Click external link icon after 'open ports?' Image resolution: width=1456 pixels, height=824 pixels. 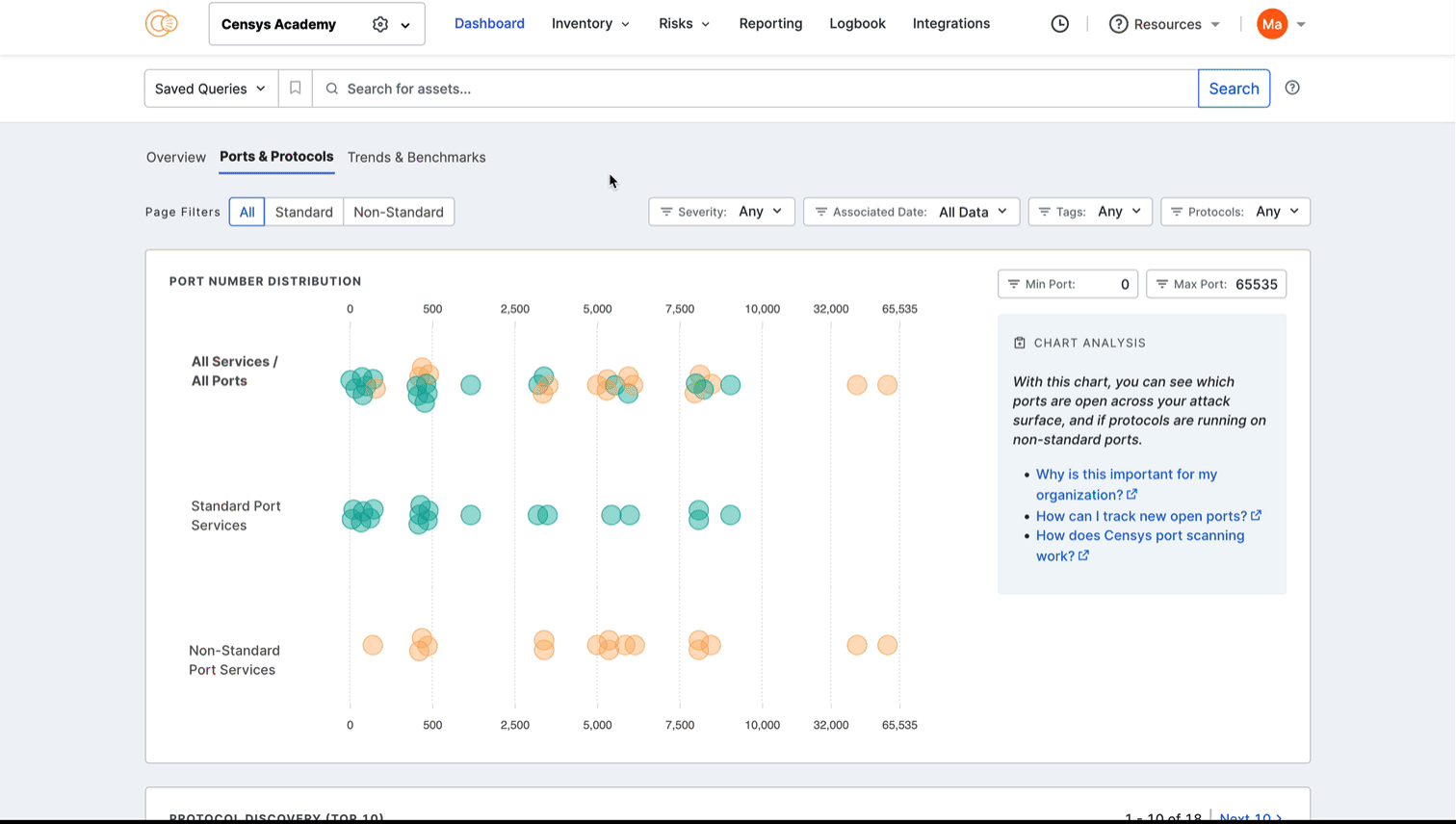pos(1256,516)
